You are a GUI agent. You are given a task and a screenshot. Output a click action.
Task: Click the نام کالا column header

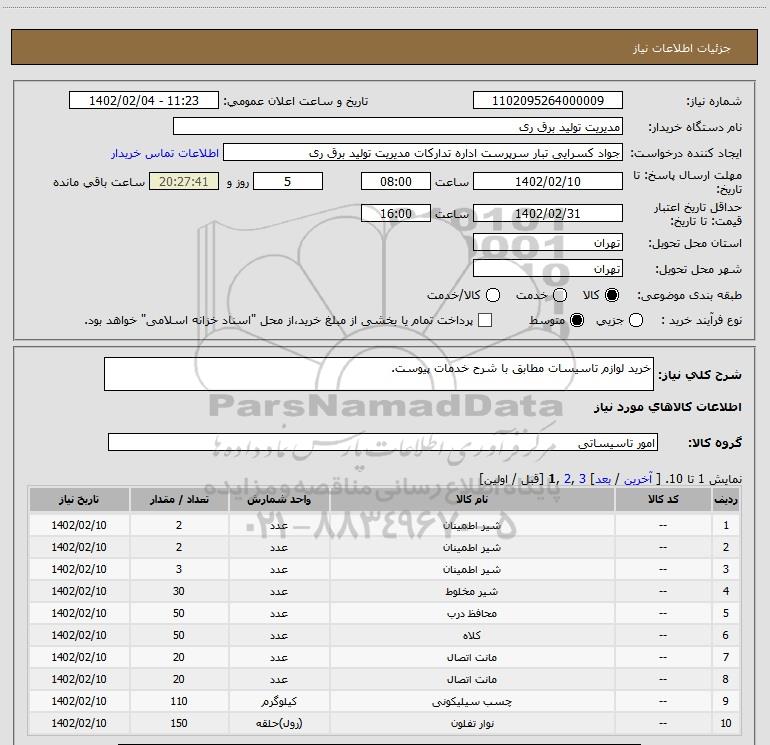(x=472, y=499)
